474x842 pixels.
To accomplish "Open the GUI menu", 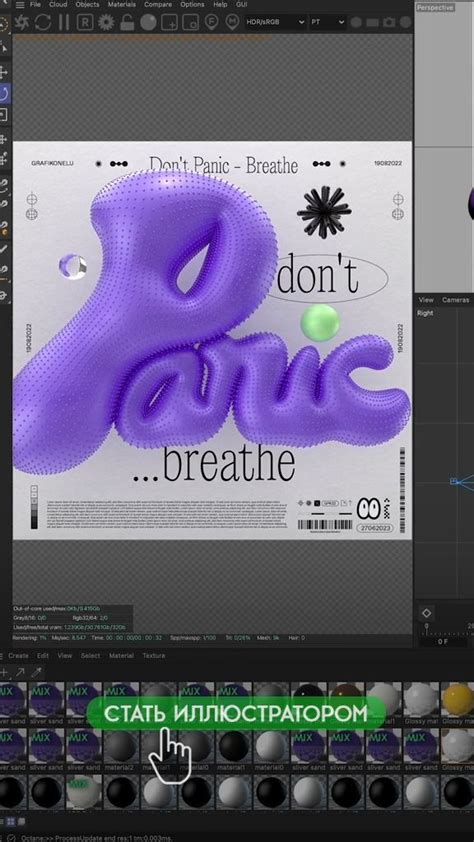I will click(242, 4).
